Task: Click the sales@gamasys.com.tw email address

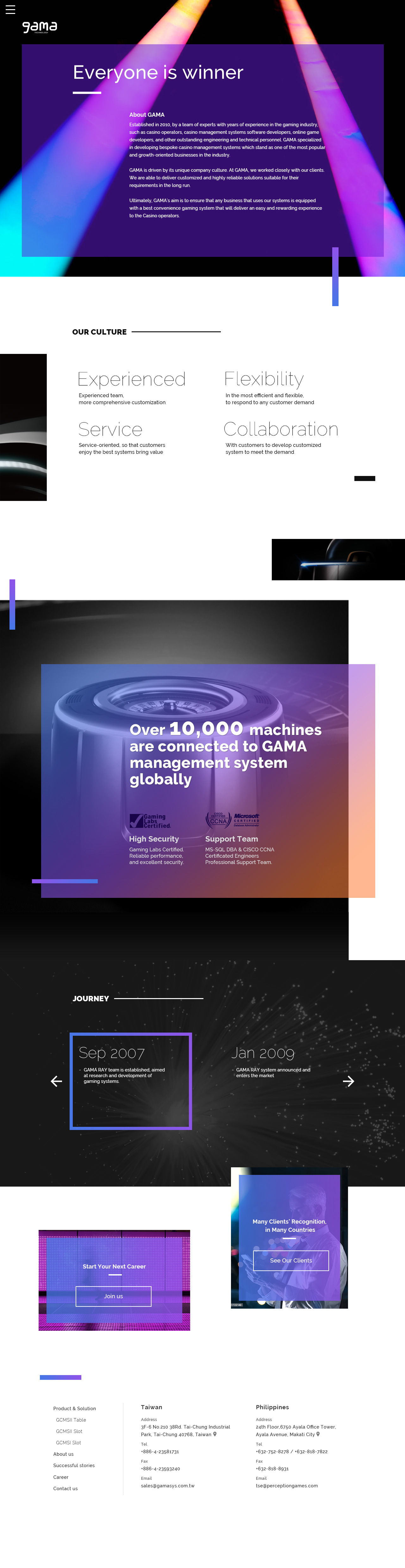Action: coord(167,1486)
